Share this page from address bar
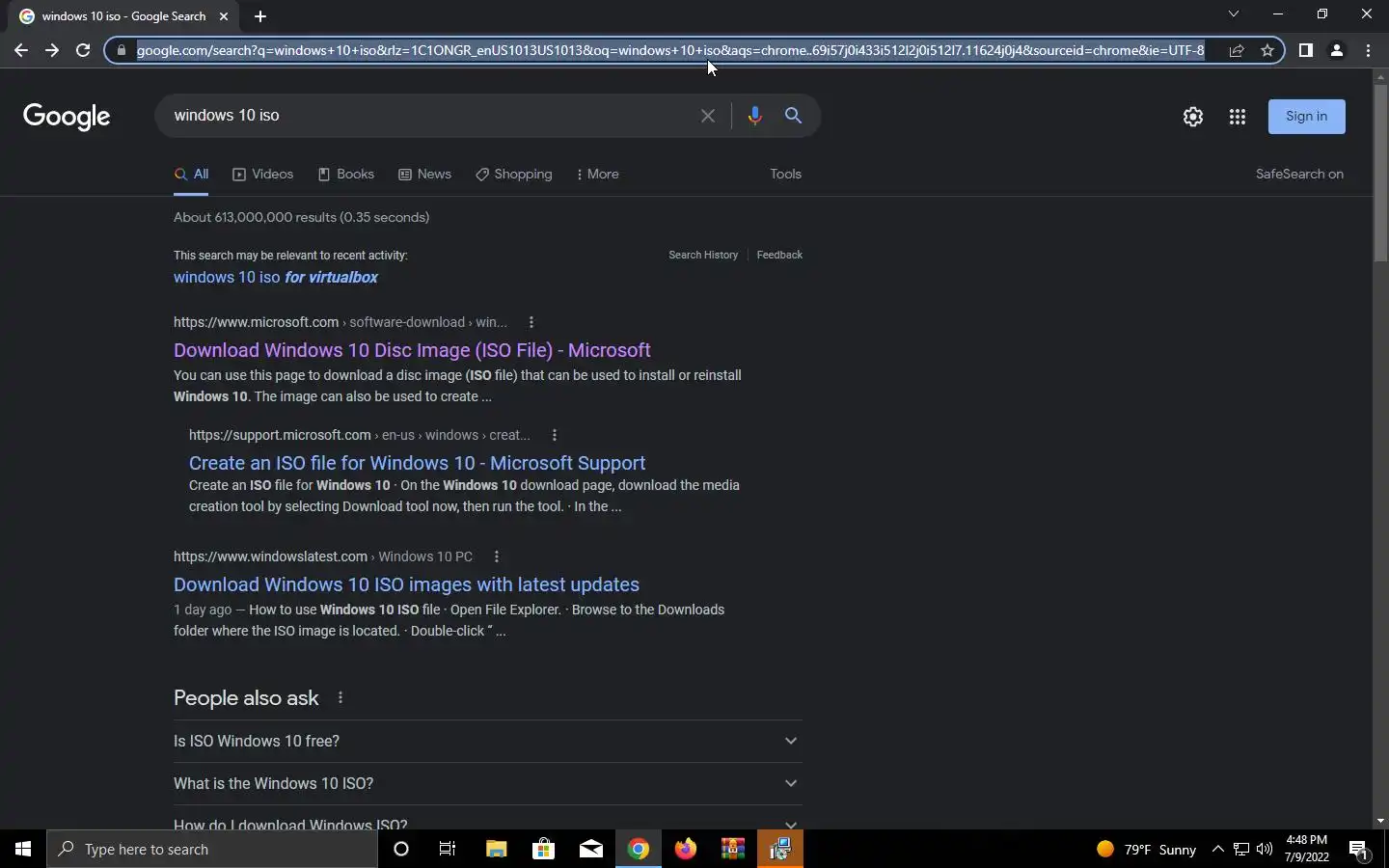The height and width of the screenshot is (868, 1389). pyautogui.click(x=1237, y=50)
